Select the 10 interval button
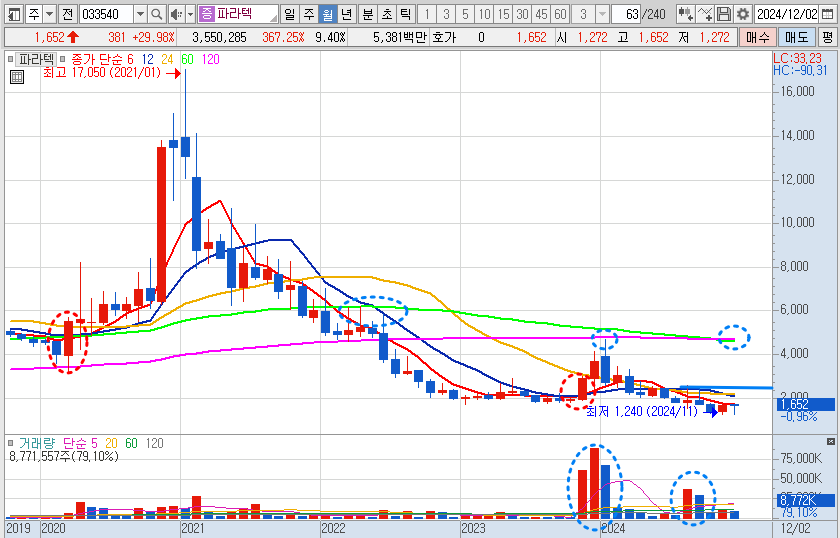840x538 pixels. 484,14
